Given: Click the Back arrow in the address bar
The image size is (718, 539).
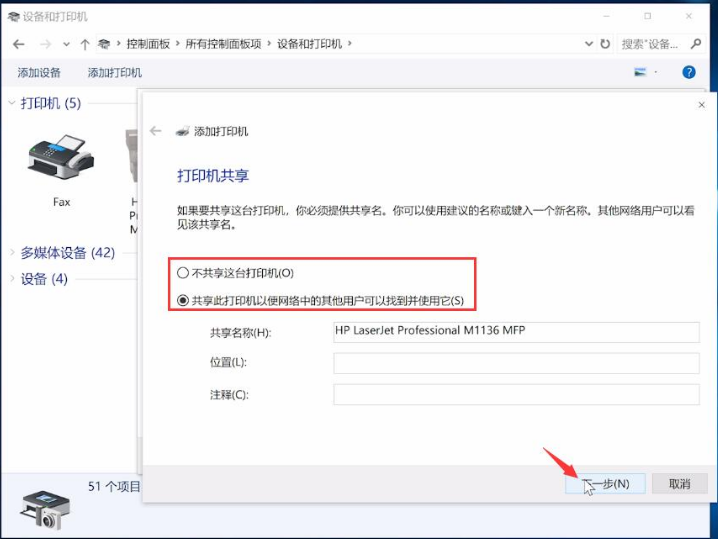Looking at the screenshot, I should [x=19, y=44].
